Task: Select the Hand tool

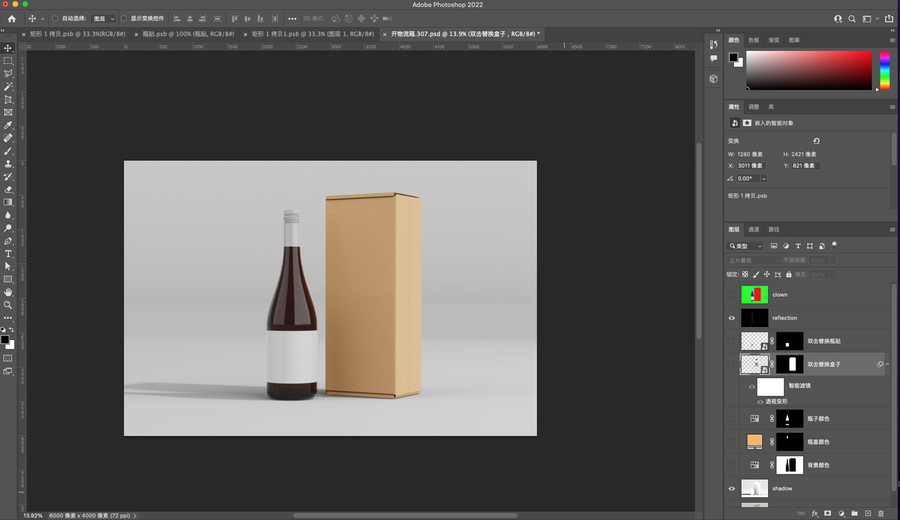Action: 8,292
